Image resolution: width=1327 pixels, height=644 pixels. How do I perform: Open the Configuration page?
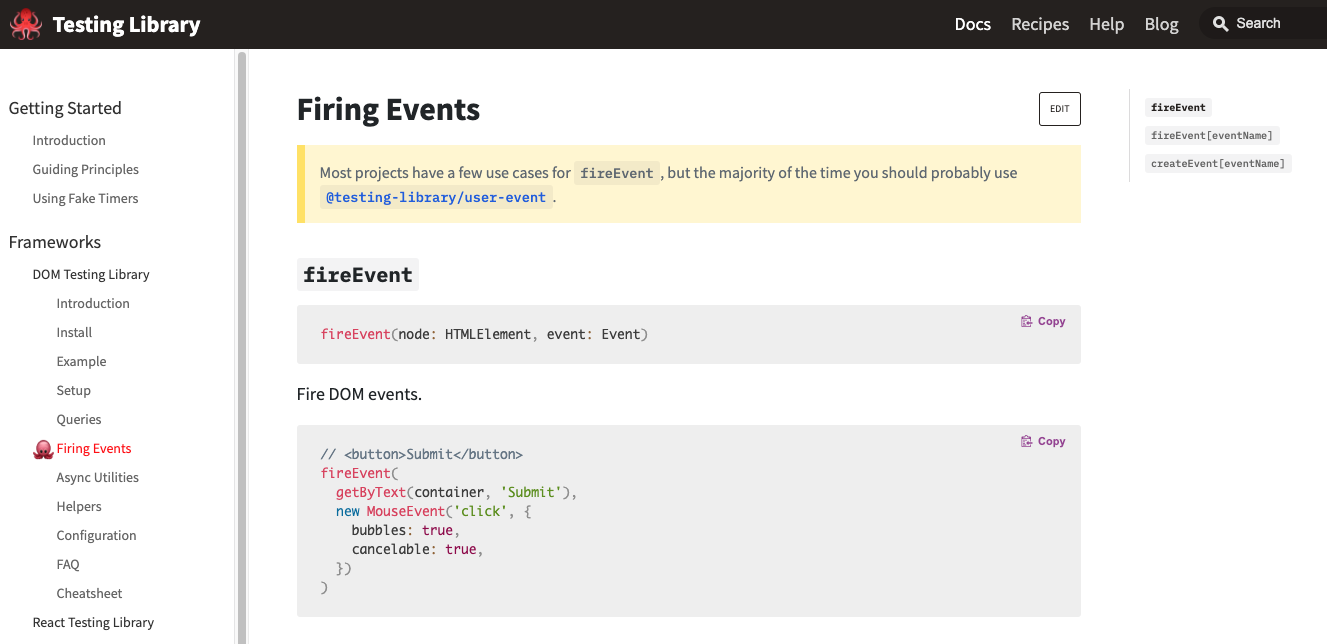[96, 536]
